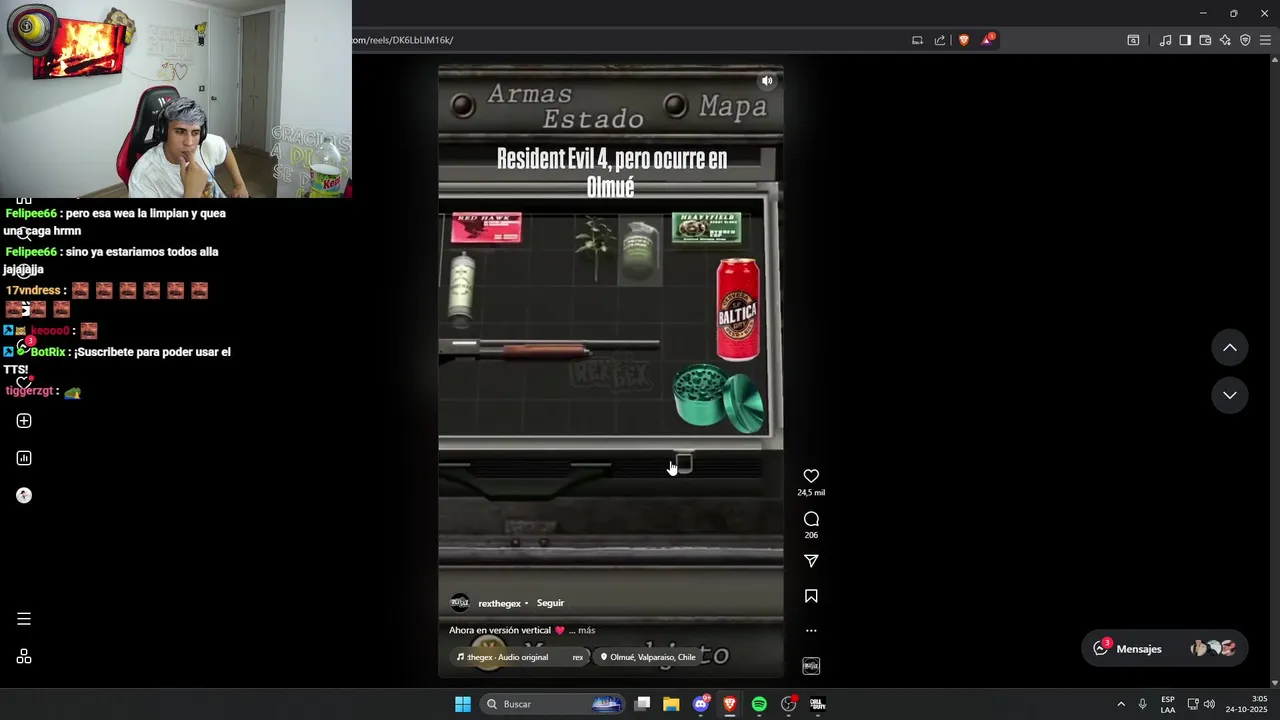Click the 17vndress chat username
Viewport: 1280px width, 720px height.
(x=33, y=290)
